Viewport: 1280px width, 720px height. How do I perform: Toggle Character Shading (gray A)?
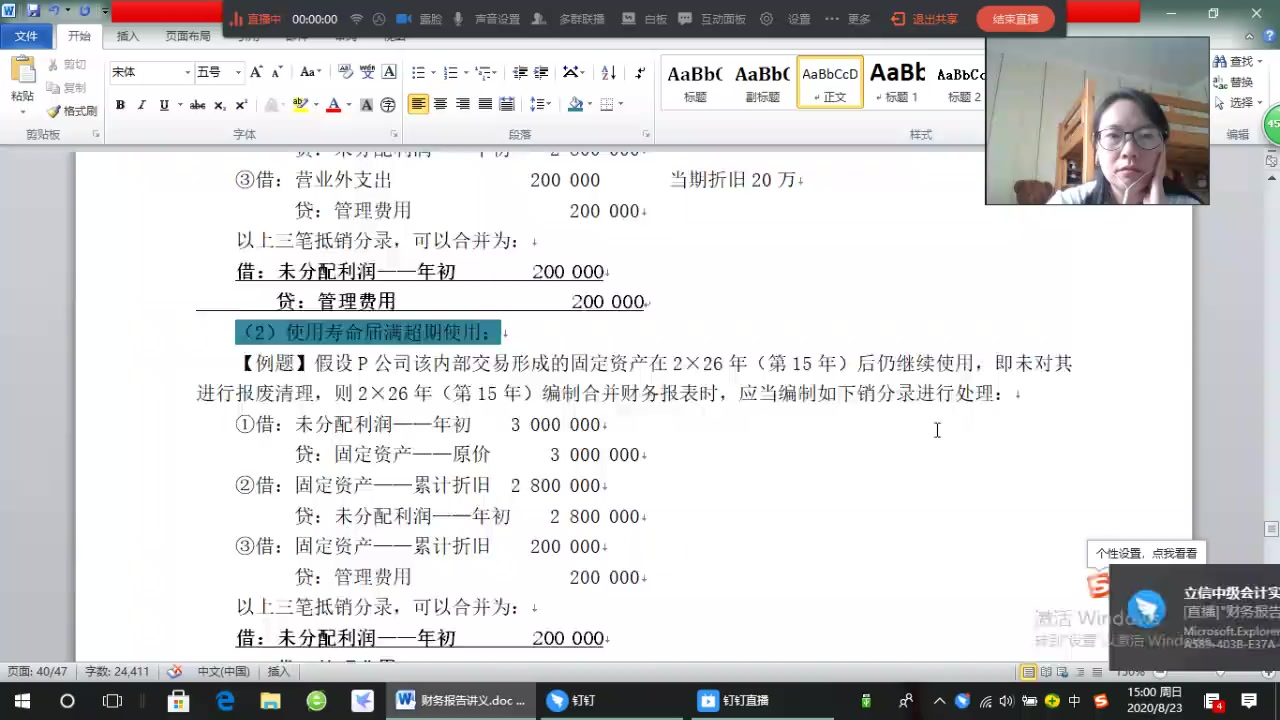(366, 105)
